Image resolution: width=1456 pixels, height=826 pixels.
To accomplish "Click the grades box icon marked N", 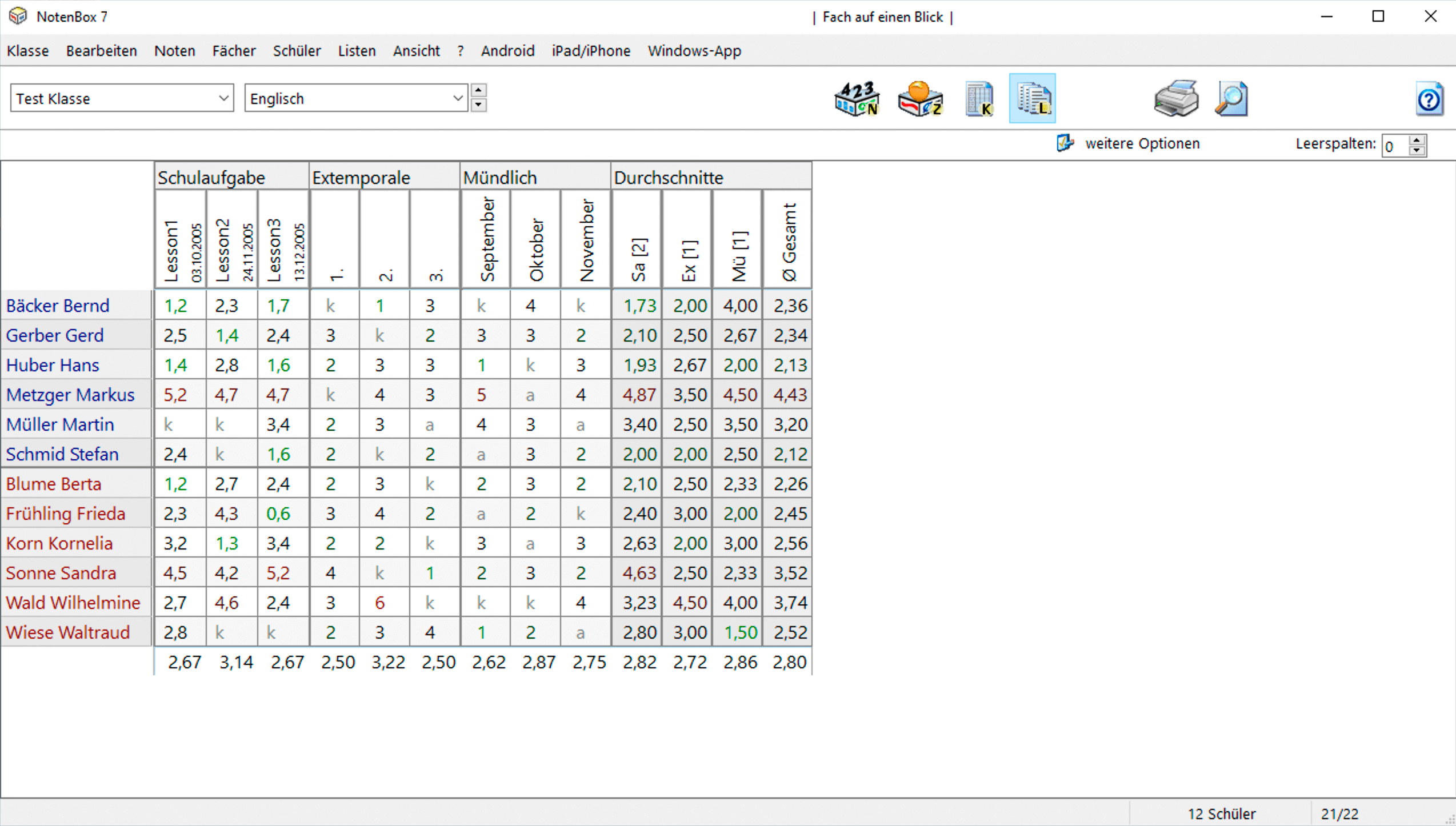I will 857,99.
